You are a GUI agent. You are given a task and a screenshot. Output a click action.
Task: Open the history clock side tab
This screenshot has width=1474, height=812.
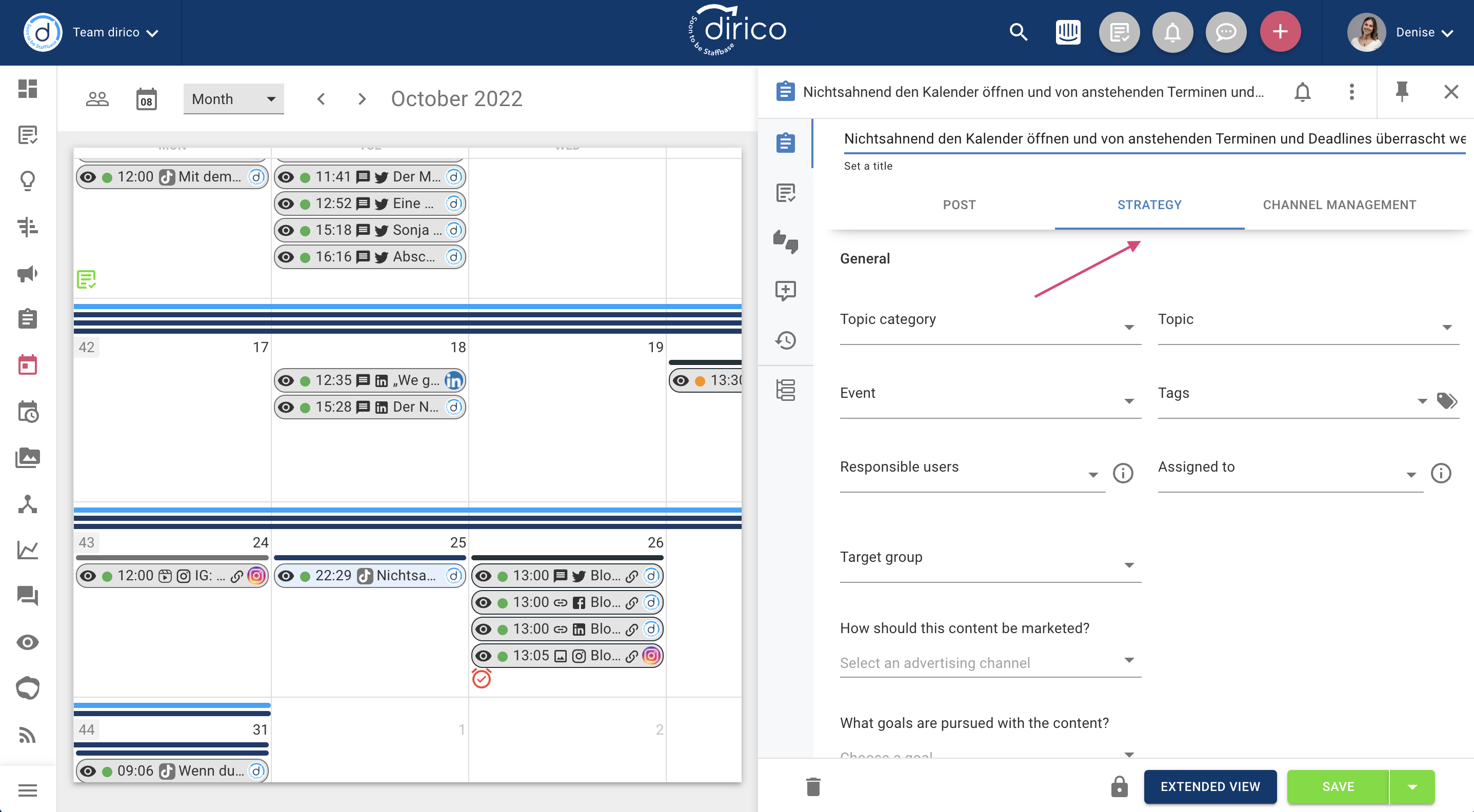pyautogui.click(x=786, y=340)
